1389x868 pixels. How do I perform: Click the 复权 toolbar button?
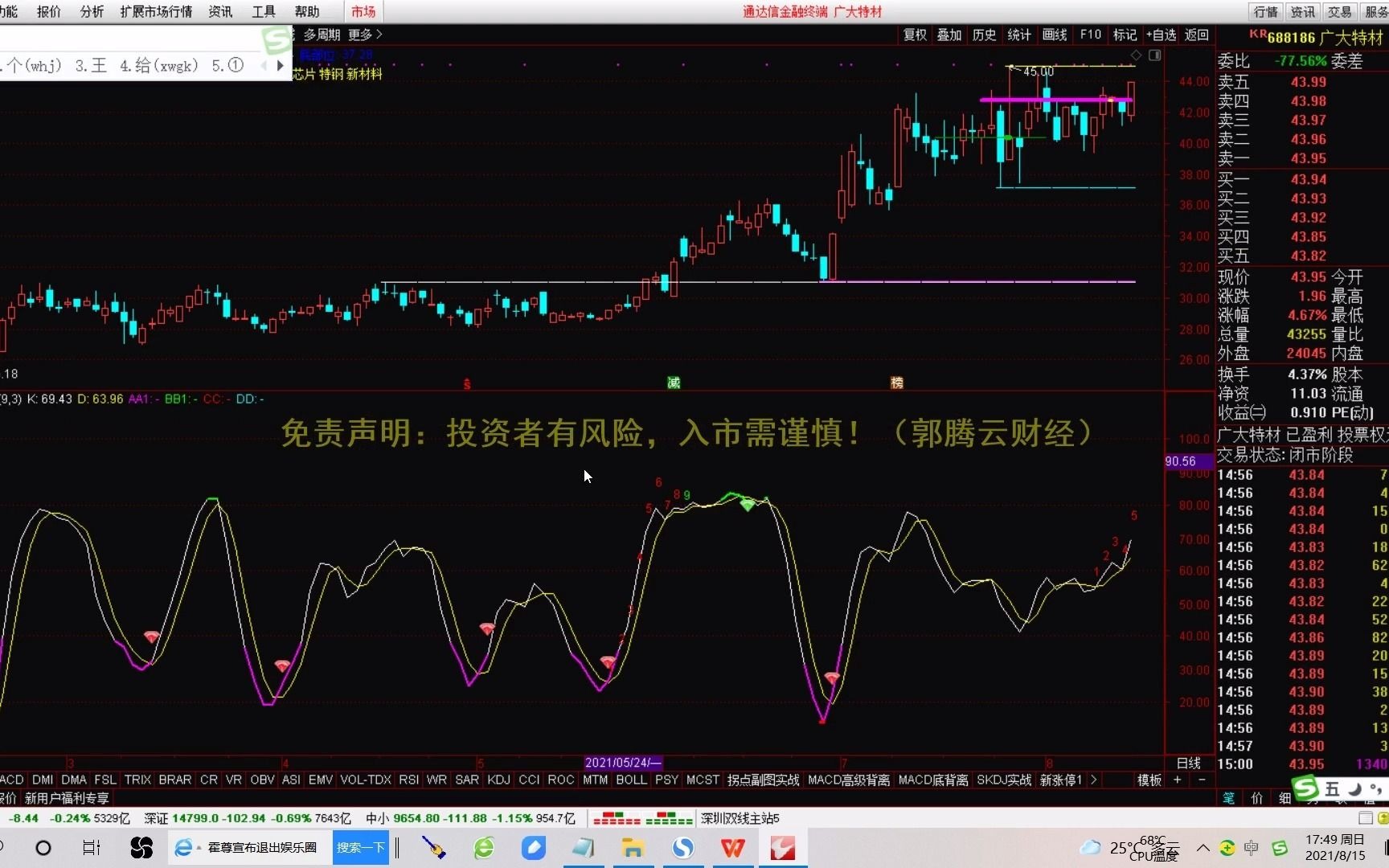[915, 35]
